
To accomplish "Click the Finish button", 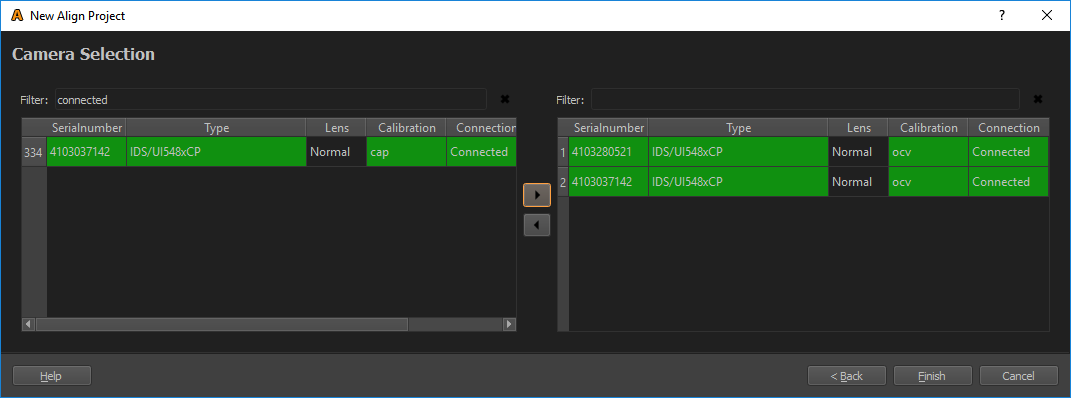I will 932,376.
